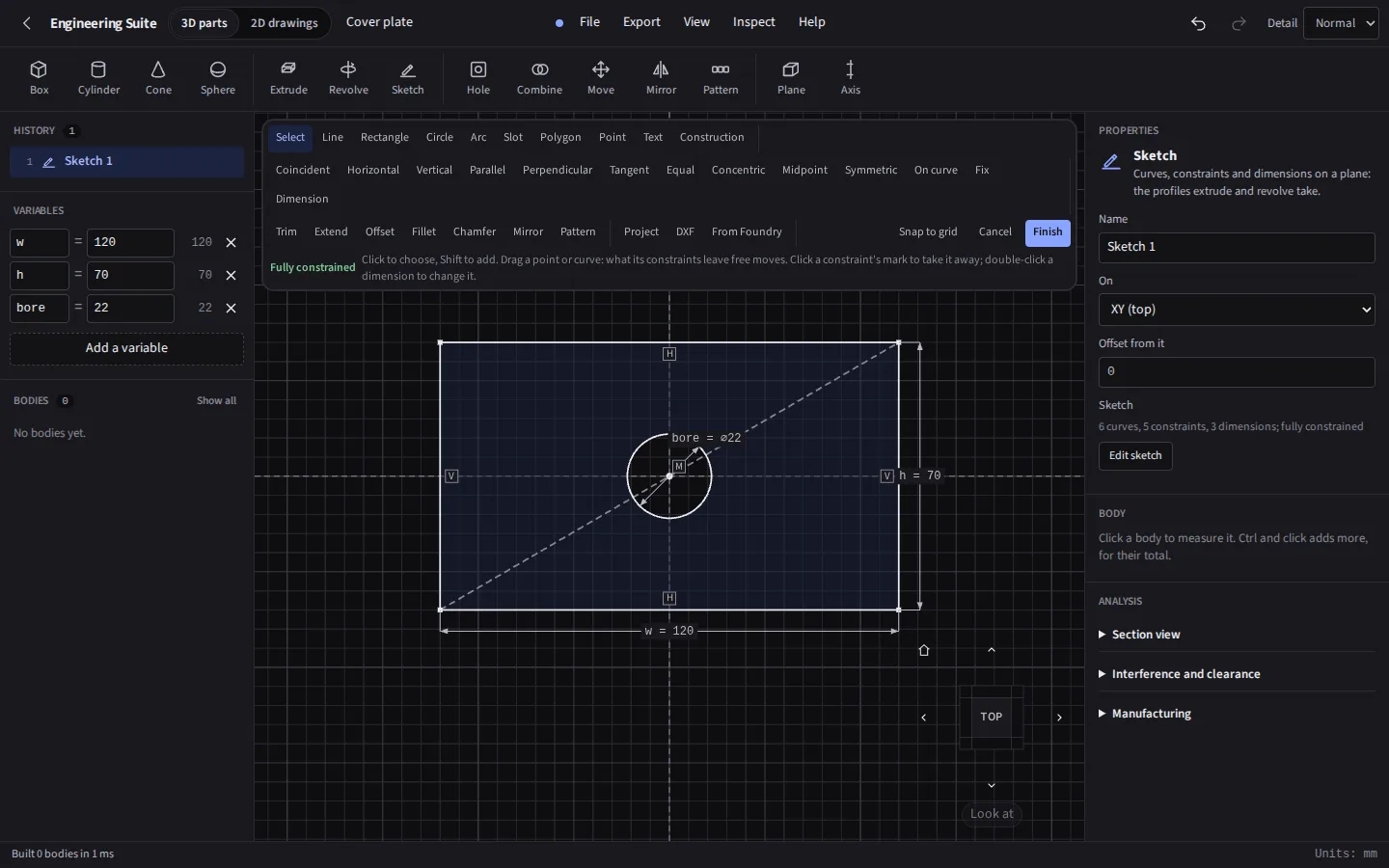Select the Cone tool
Screen dimensions: 1389x868
pos(158,77)
